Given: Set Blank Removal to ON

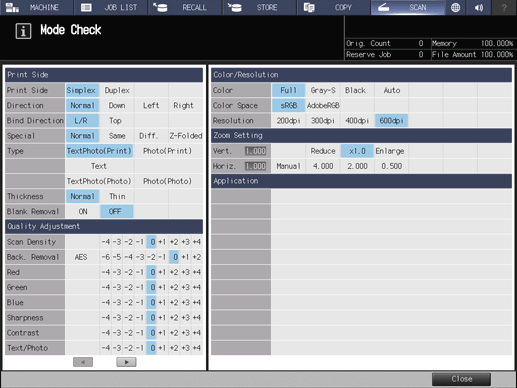Looking at the screenshot, I should tap(83, 211).
